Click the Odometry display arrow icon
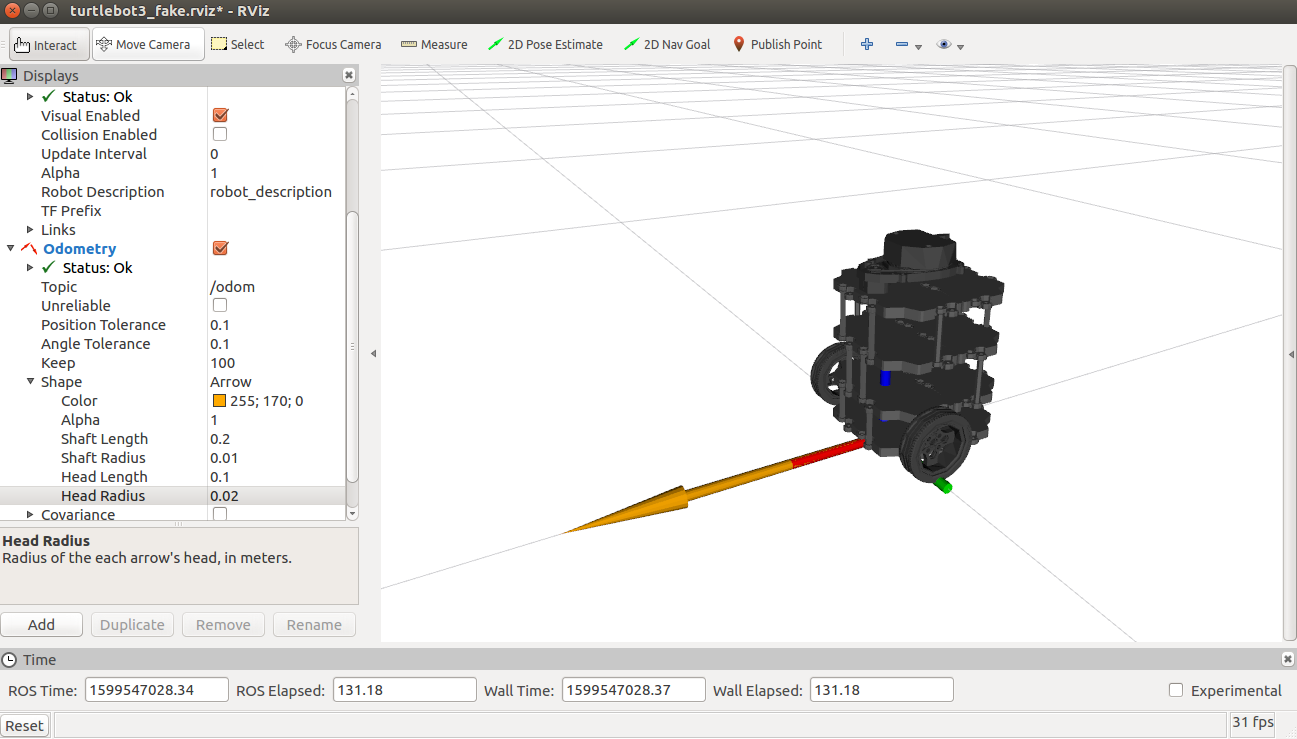Viewport: 1297px width, 739px height. (x=29, y=249)
